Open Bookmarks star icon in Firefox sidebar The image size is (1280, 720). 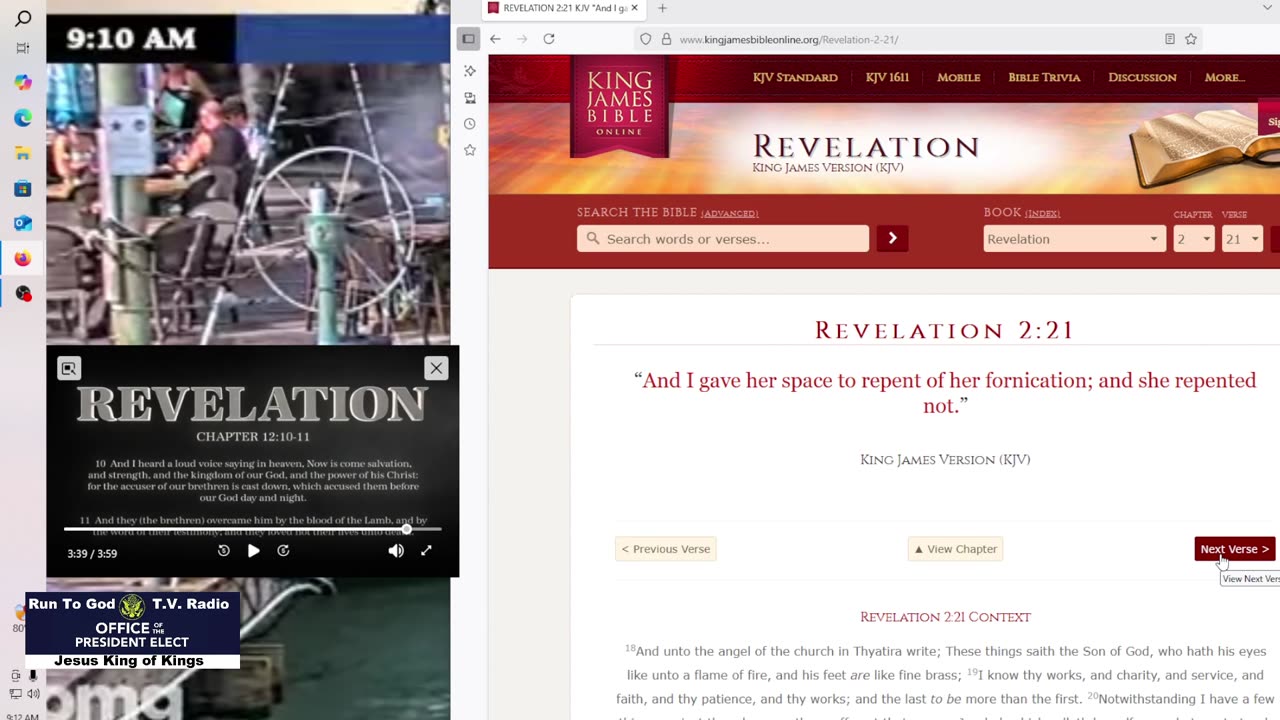[469, 150]
